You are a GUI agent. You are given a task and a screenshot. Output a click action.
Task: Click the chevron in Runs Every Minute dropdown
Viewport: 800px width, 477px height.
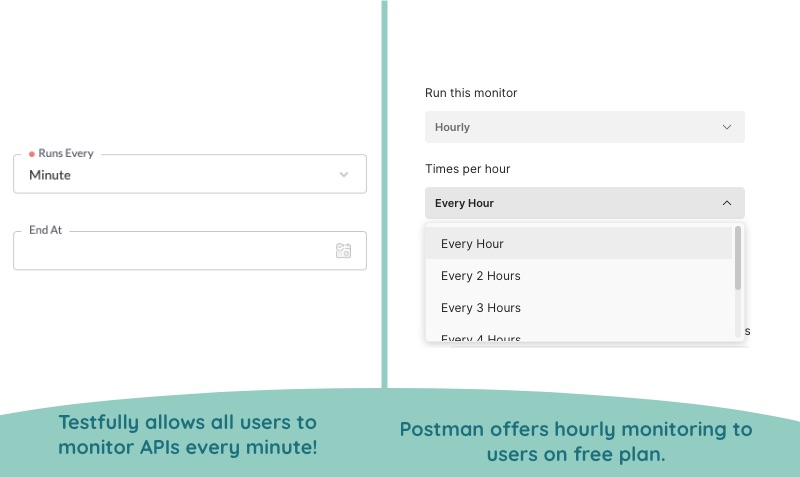click(344, 174)
